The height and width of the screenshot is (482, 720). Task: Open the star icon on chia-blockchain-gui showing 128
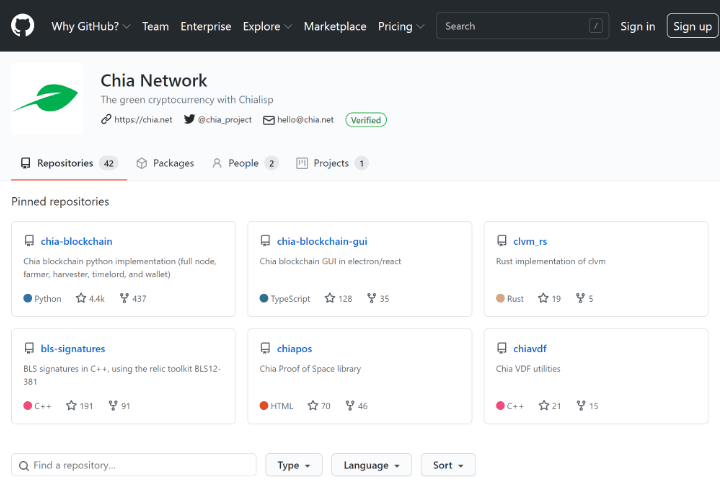tap(330, 298)
